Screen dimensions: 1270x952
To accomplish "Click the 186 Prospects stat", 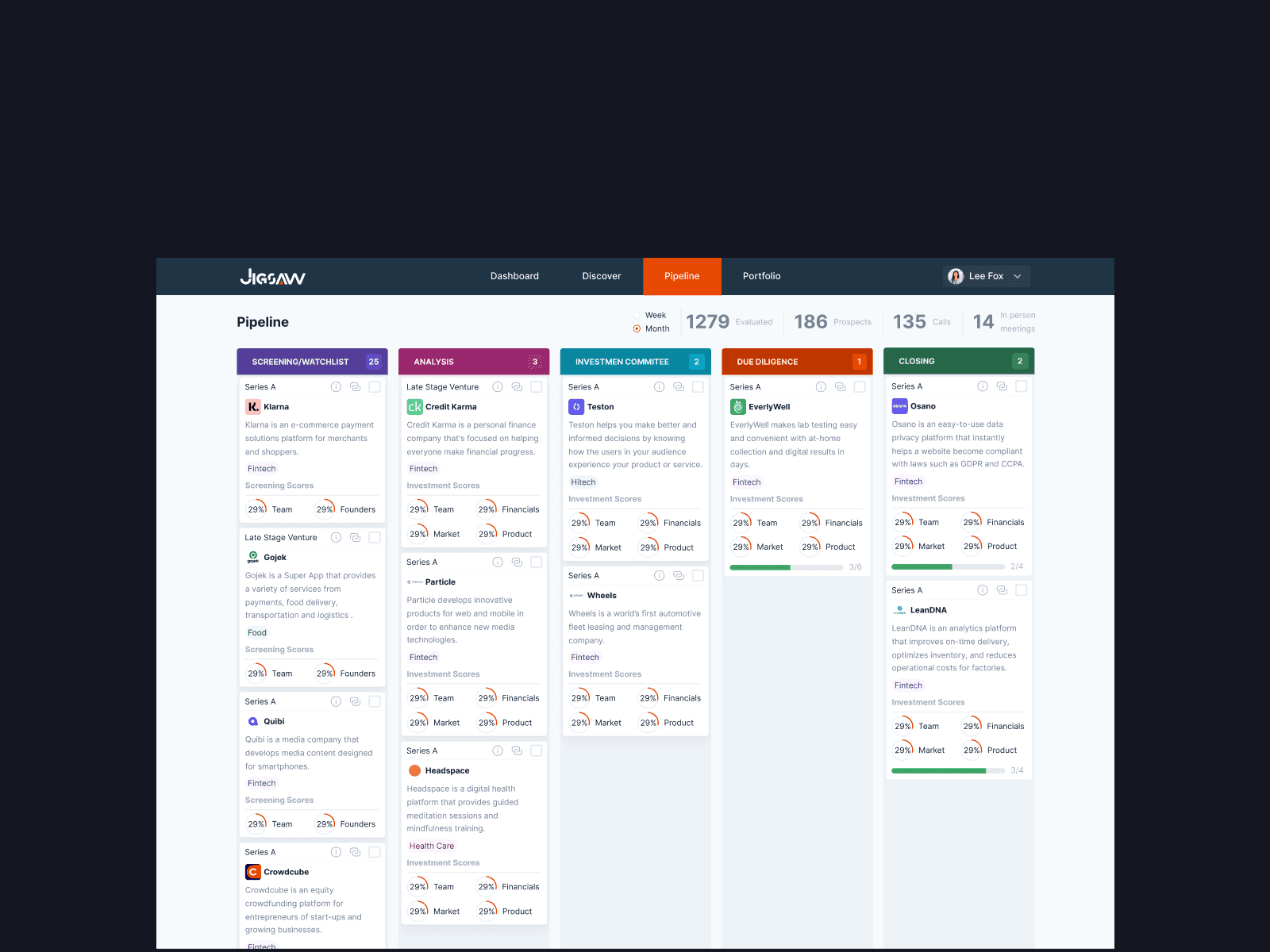I will pos(833,322).
